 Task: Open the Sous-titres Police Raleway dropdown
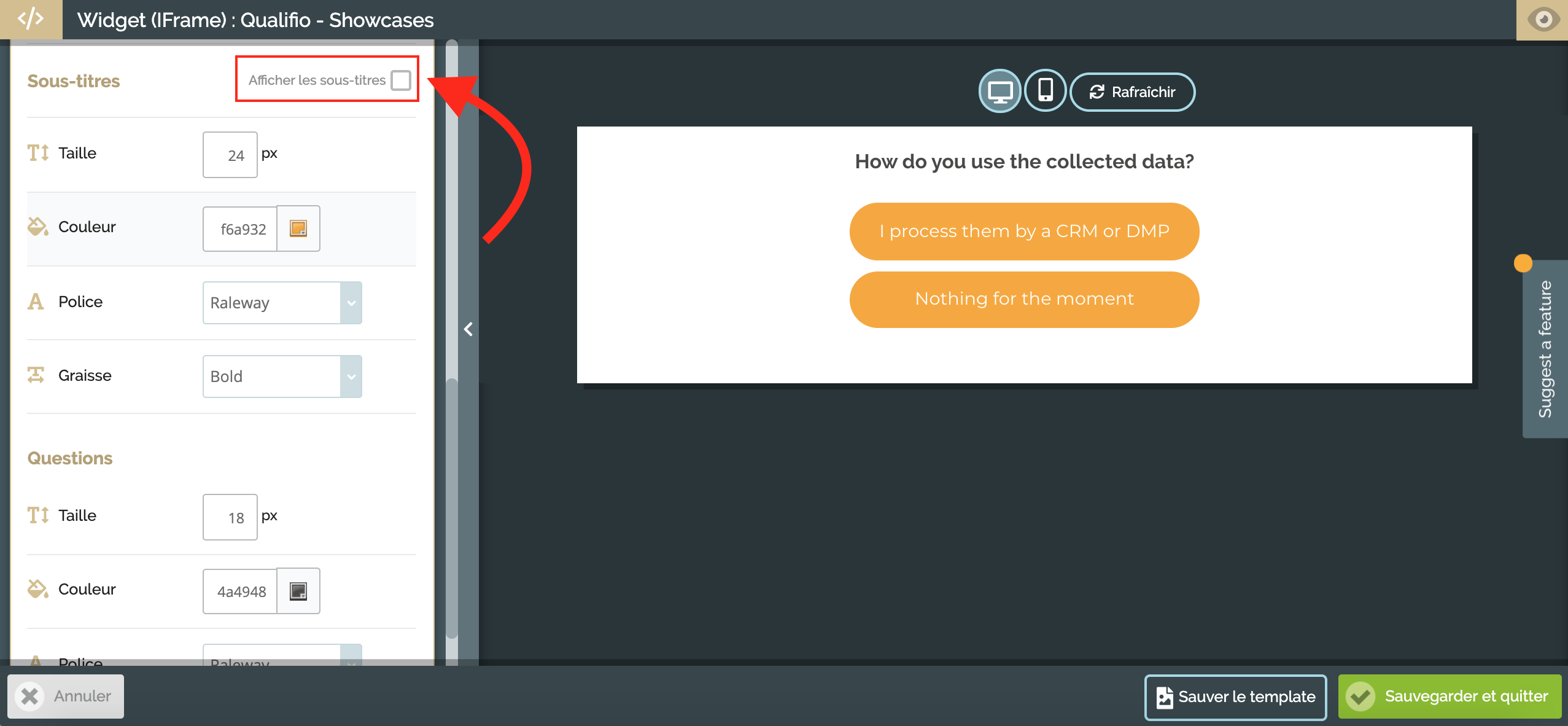282,303
